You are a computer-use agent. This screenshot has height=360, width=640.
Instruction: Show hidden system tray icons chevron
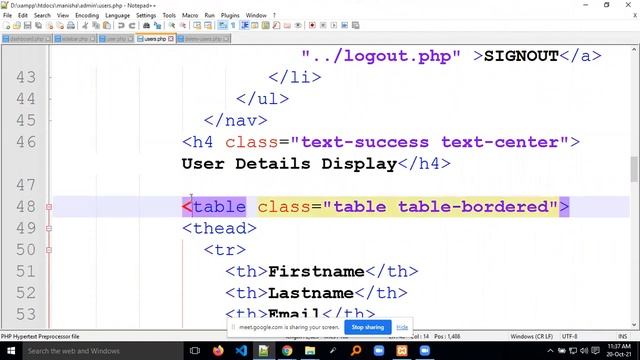coord(550,351)
